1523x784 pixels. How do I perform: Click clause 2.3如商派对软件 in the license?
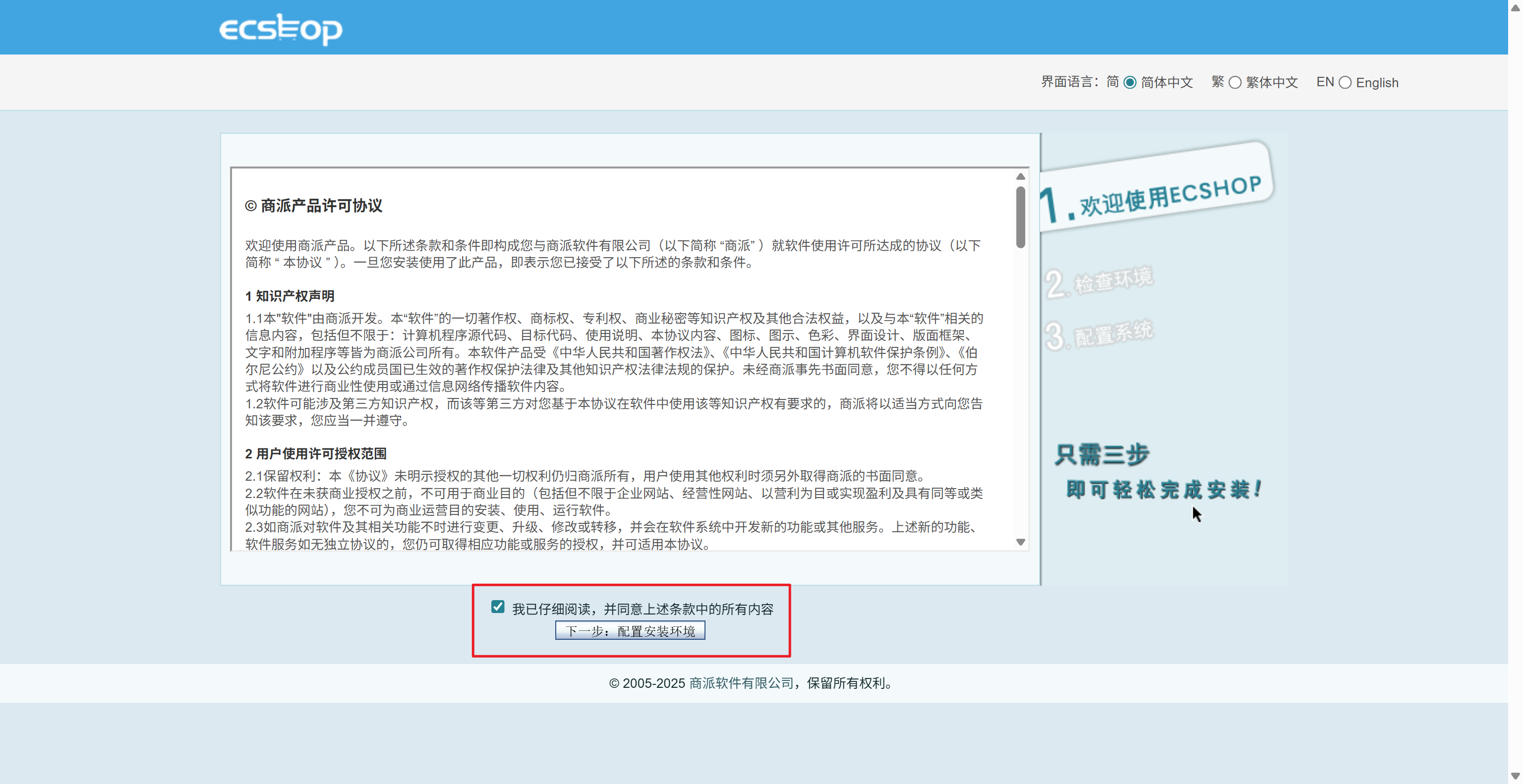pyautogui.click(x=614, y=535)
